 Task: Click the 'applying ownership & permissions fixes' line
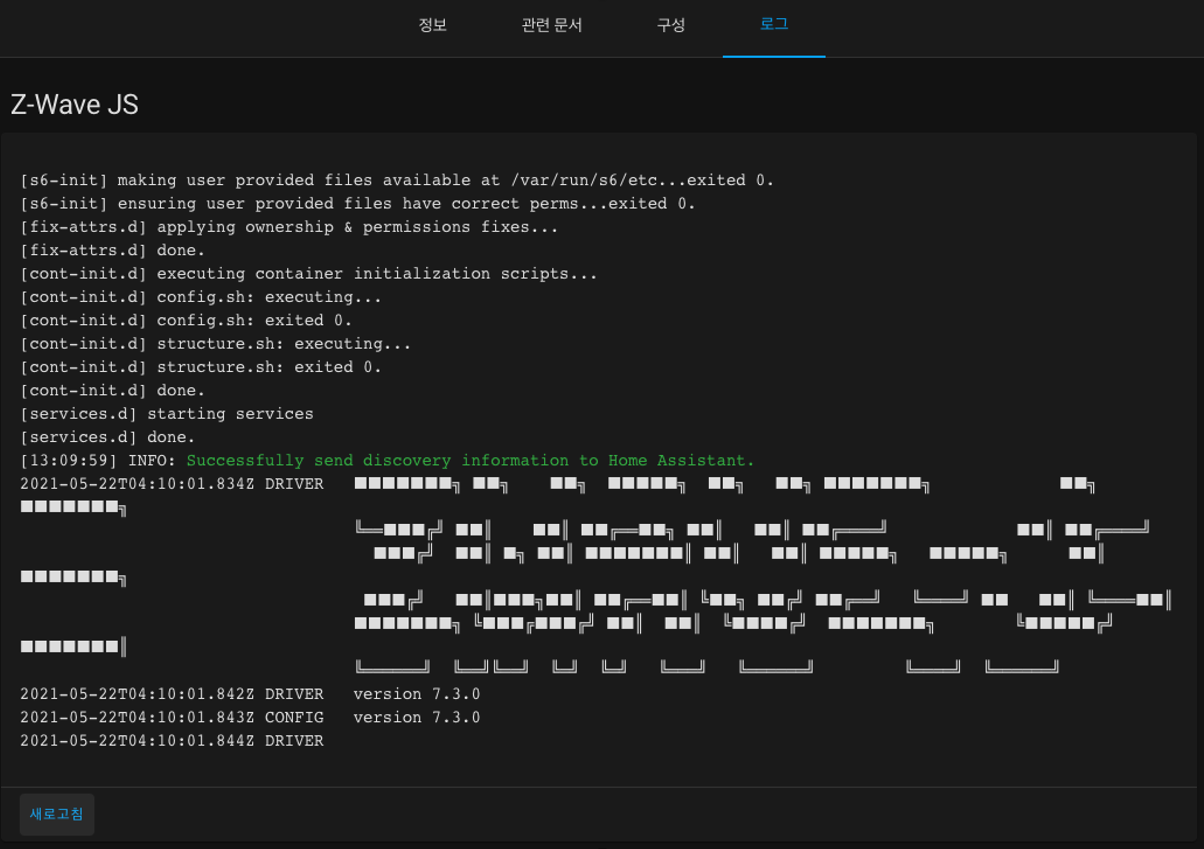pos(289,227)
